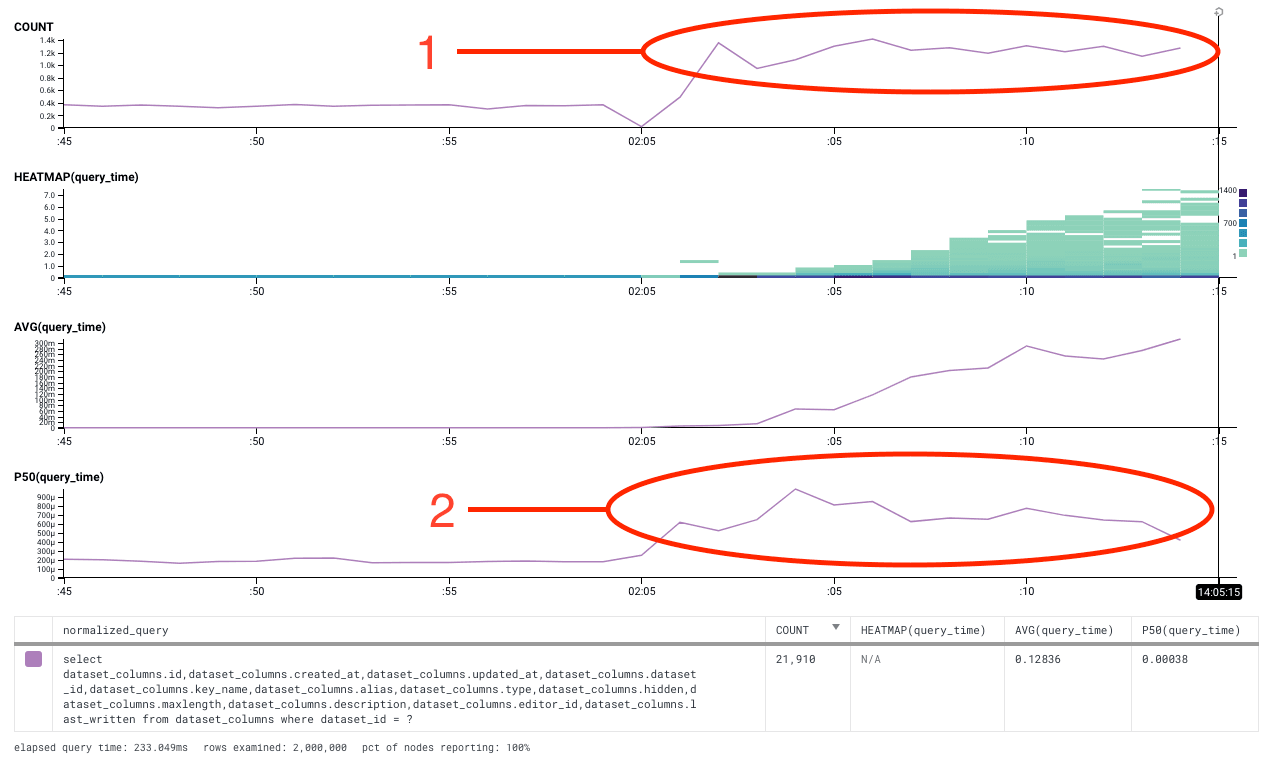1285x766 pixels.
Task: Open the COUNT column sort dropdown
Action: [836, 630]
